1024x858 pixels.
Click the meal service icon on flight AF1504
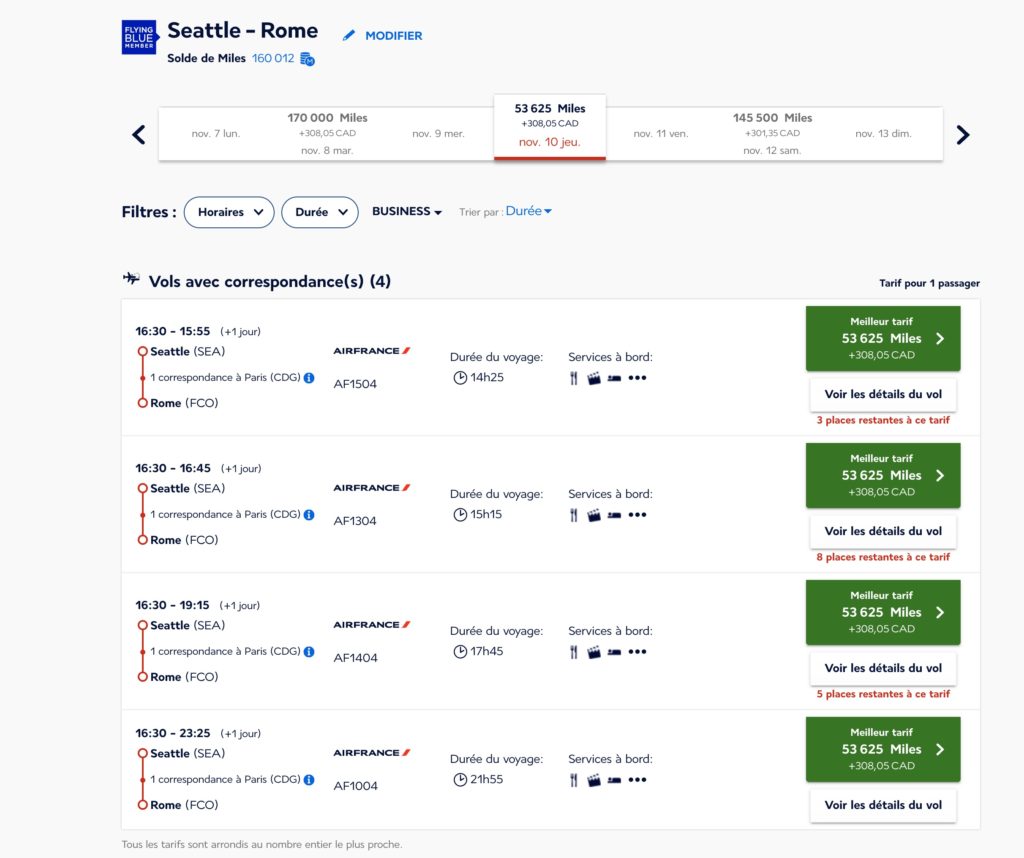[573, 378]
